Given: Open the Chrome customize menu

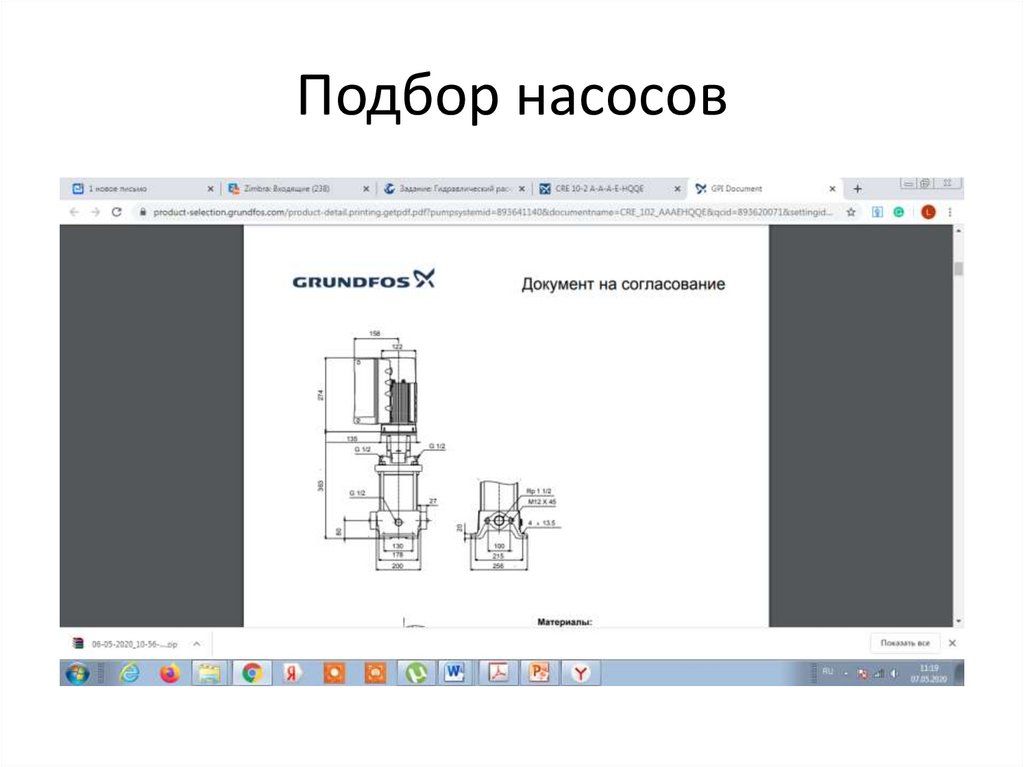Looking at the screenshot, I should tap(950, 212).
